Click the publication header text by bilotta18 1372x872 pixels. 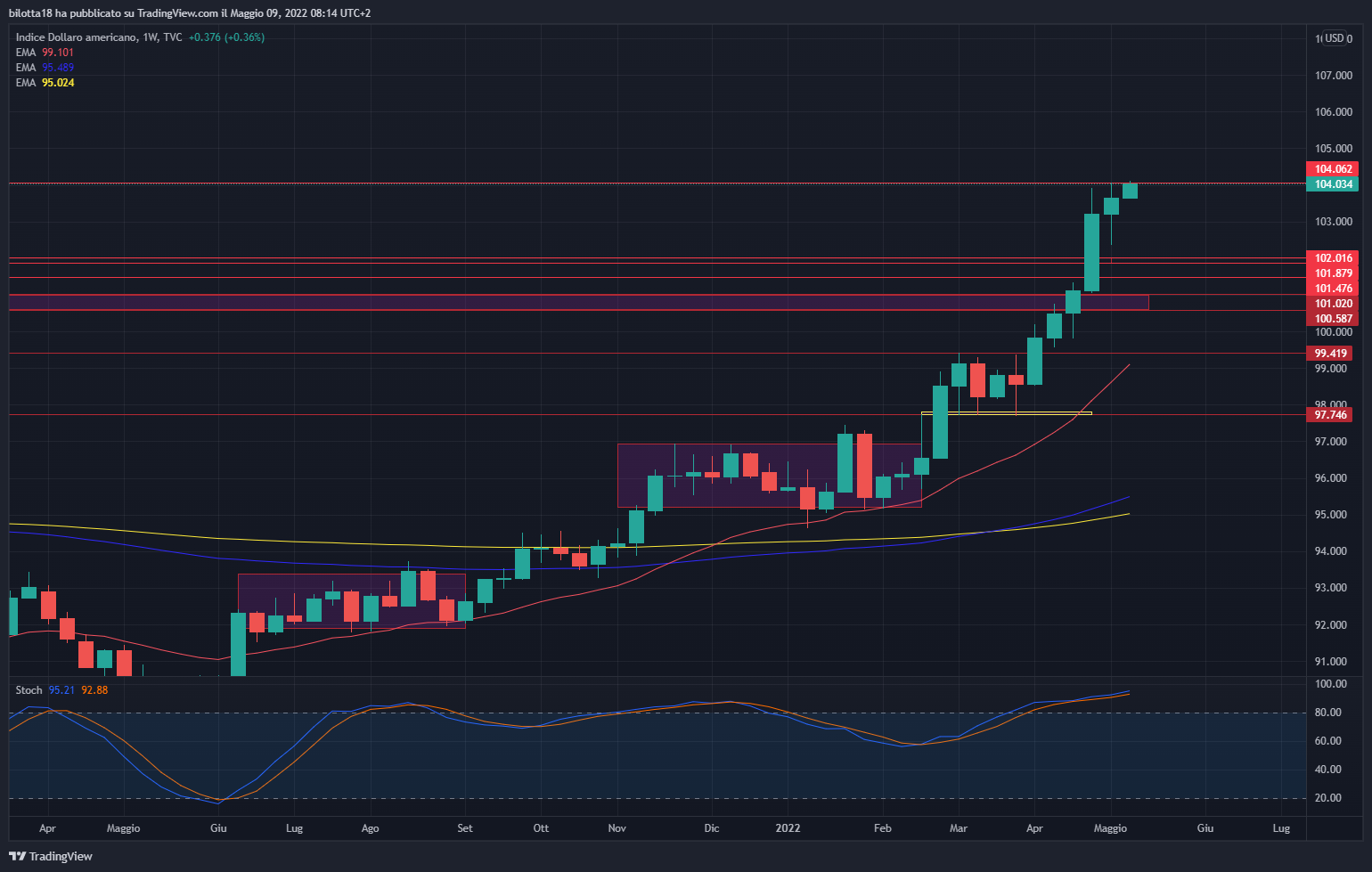pos(190,12)
